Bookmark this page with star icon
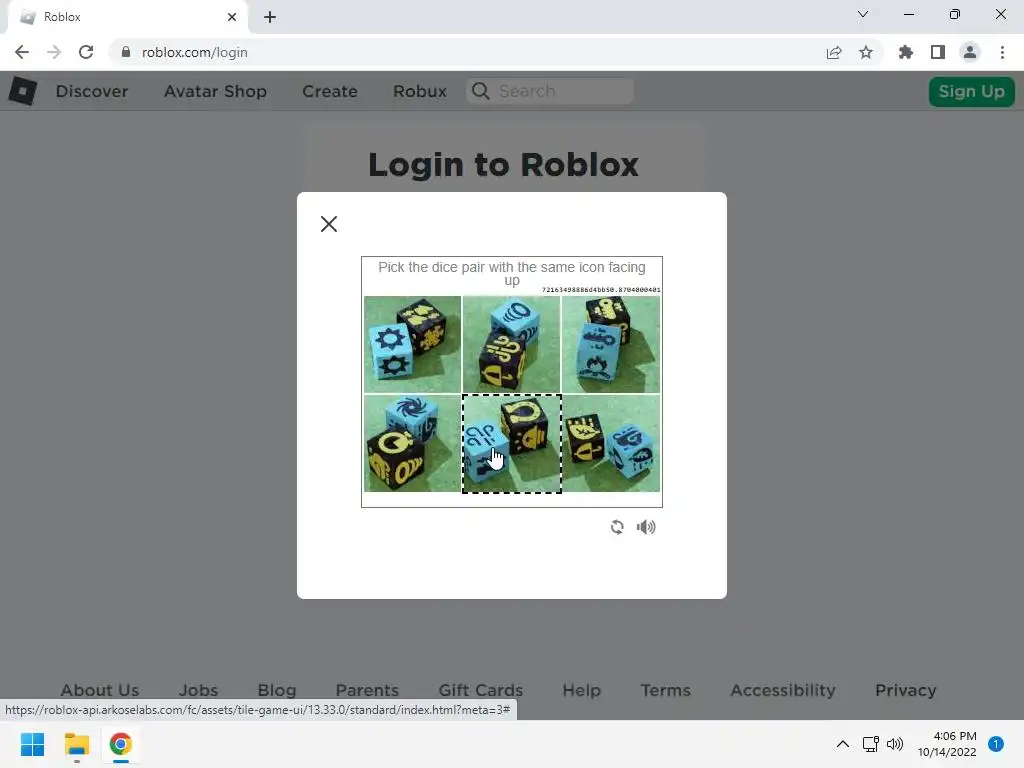 tap(866, 52)
